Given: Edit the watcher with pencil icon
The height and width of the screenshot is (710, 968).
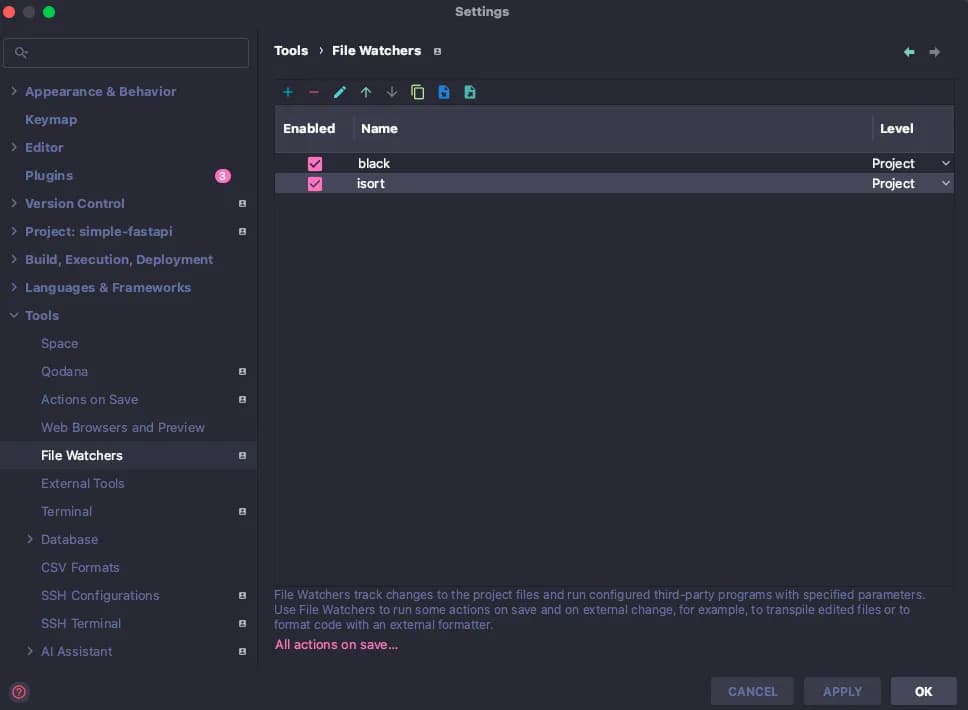Looking at the screenshot, I should [340, 93].
